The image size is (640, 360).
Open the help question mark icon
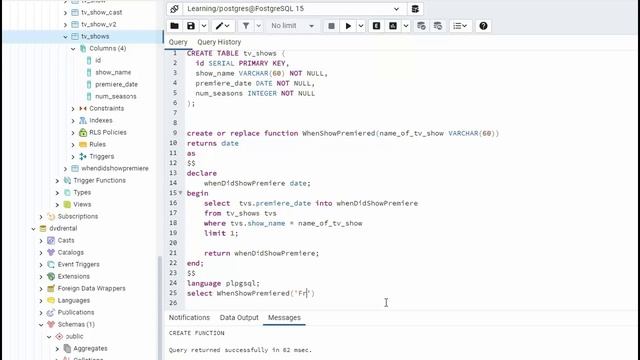[x=483, y=26]
